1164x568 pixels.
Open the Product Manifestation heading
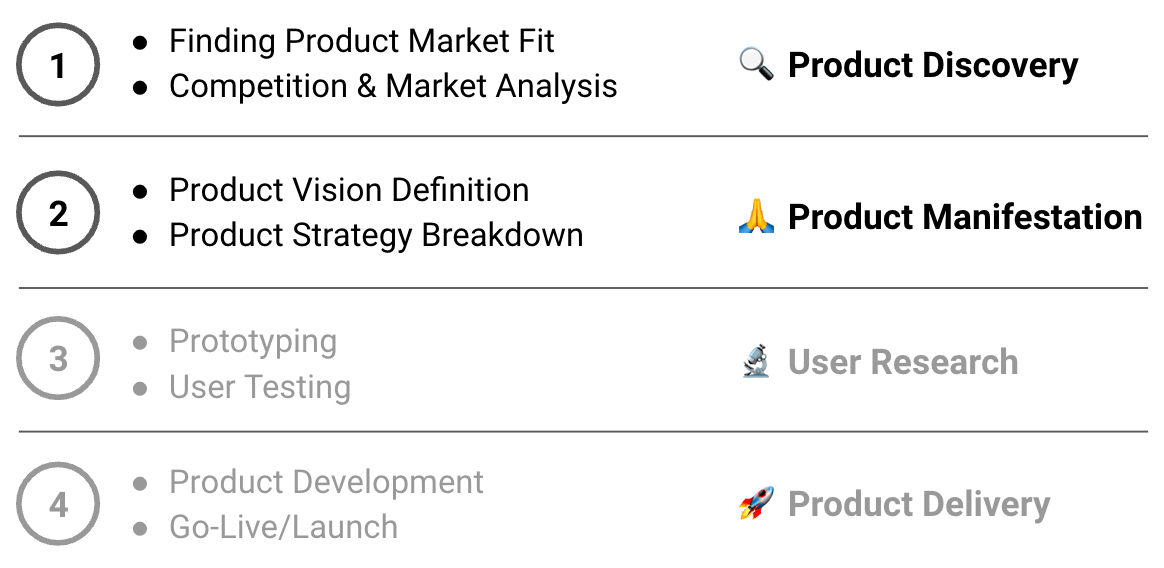[x=964, y=217]
